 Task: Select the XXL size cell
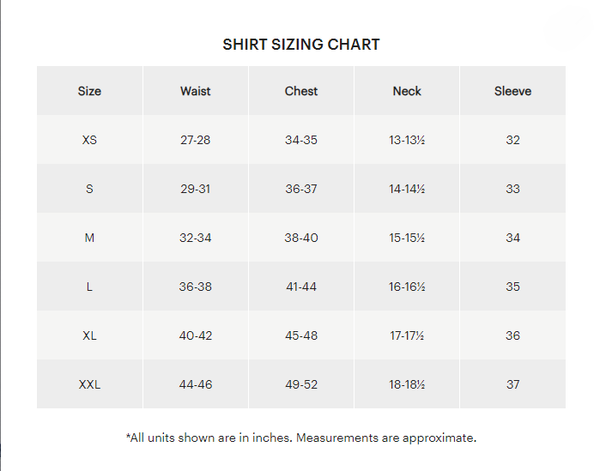pos(90,385)
